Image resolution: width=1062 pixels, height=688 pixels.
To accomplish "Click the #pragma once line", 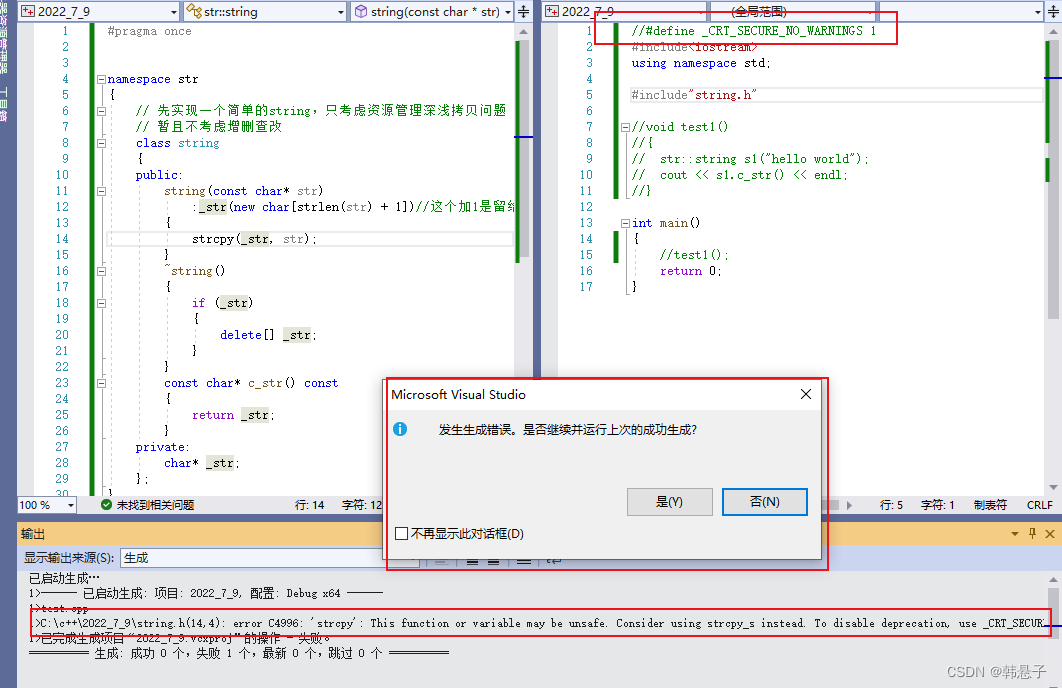I will coord(149,31).
